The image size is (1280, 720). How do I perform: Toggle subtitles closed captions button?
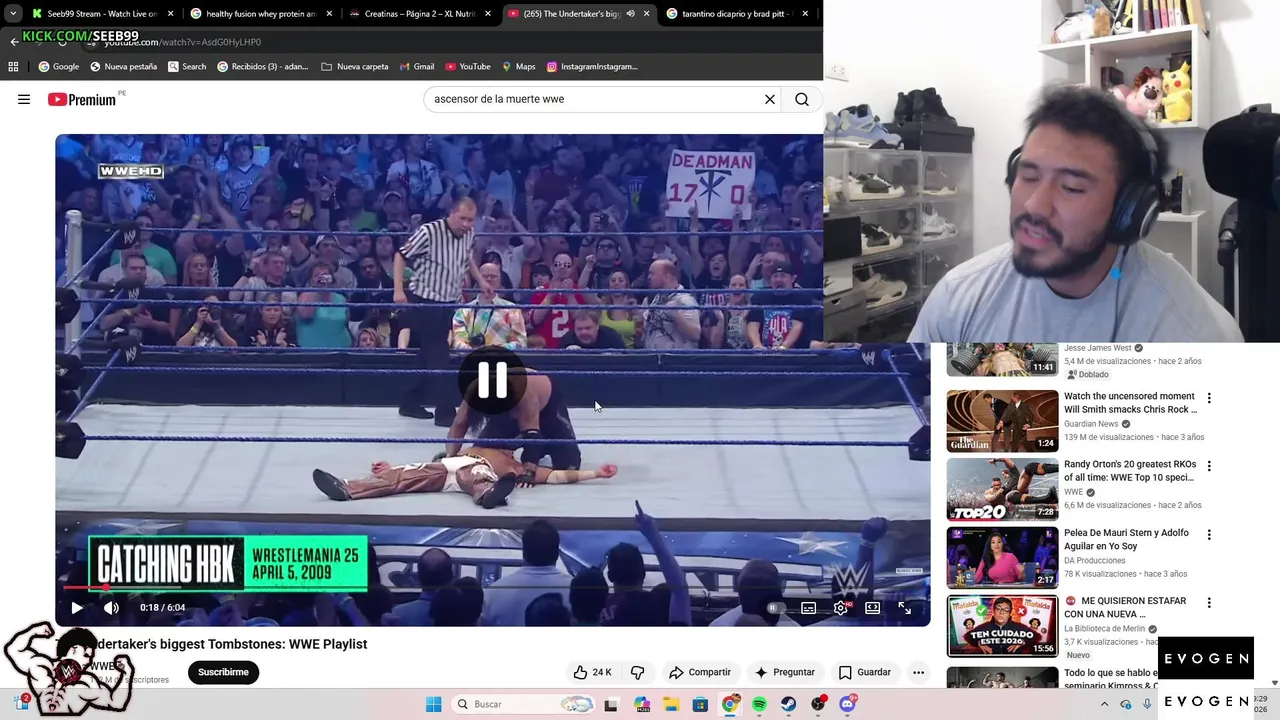(809, 607)
